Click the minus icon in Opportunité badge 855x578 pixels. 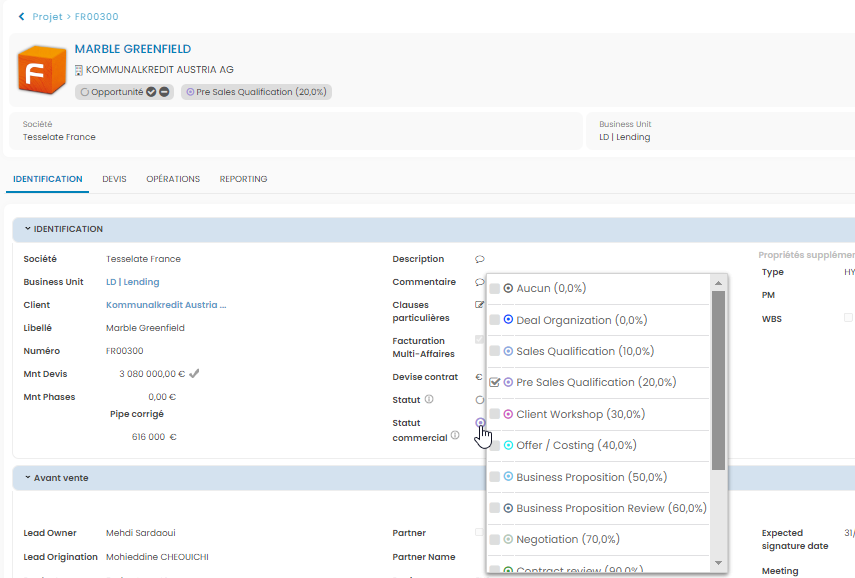164,92
